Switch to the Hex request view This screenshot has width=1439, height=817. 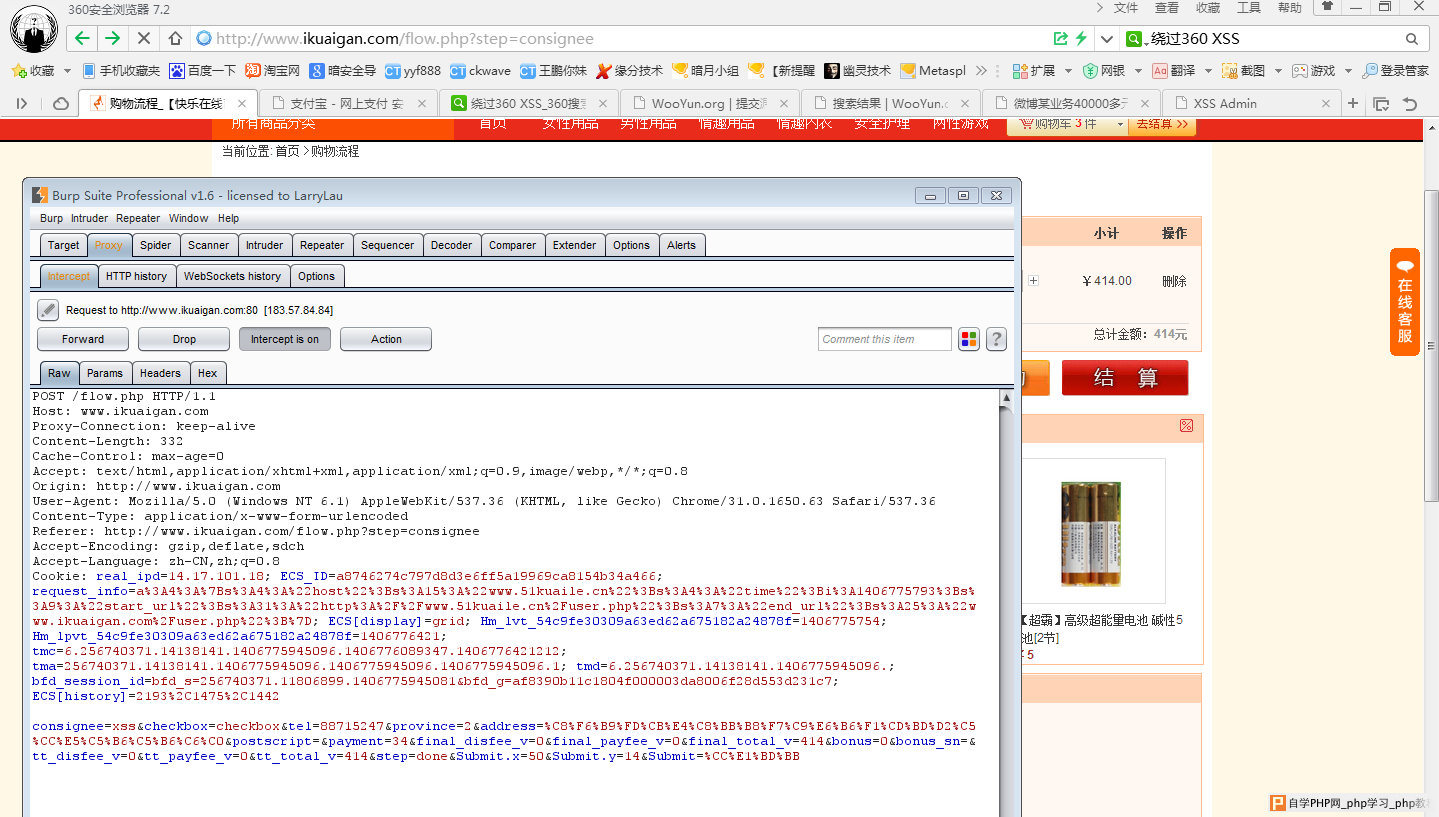[207, 373]
